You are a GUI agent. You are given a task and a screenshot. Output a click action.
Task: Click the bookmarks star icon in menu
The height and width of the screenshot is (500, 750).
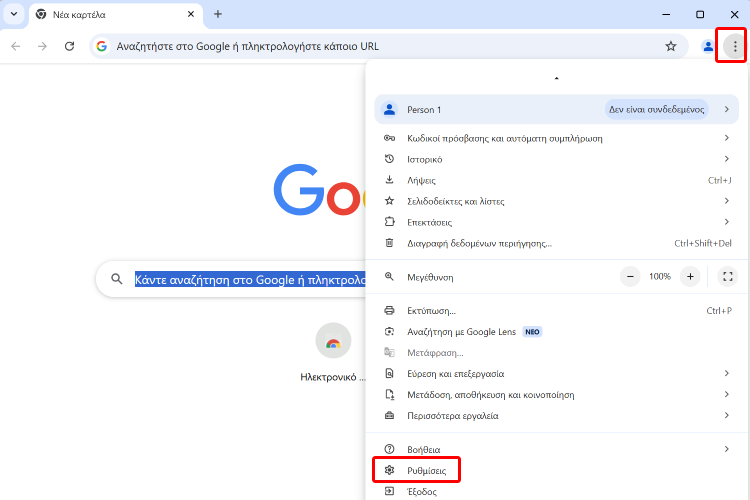point(389,201)
